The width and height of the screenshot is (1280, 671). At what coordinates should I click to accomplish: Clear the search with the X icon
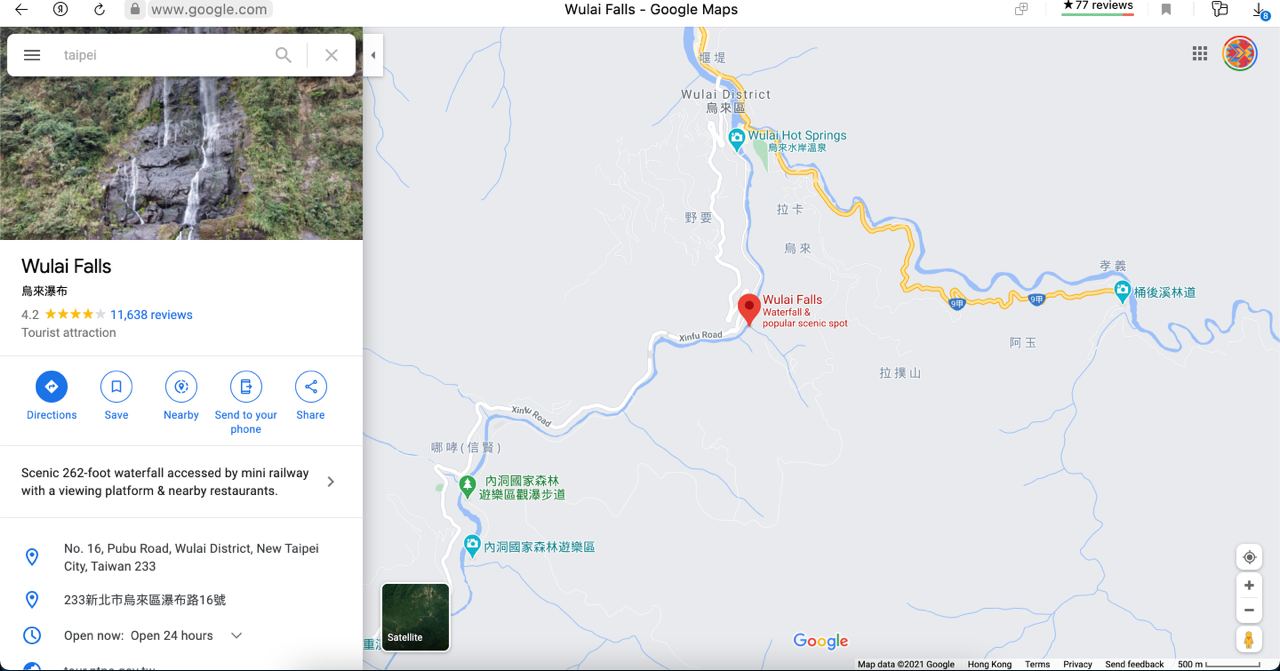coord(331,55)
